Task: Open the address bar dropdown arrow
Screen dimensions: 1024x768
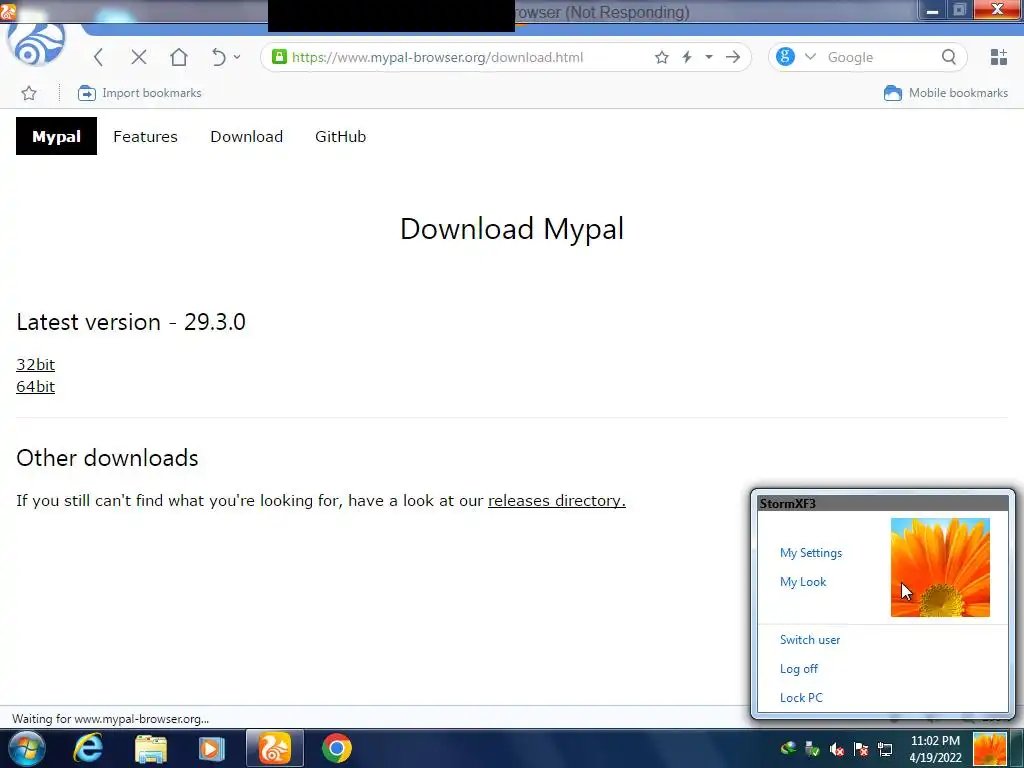Action: [x=709, y=57]
